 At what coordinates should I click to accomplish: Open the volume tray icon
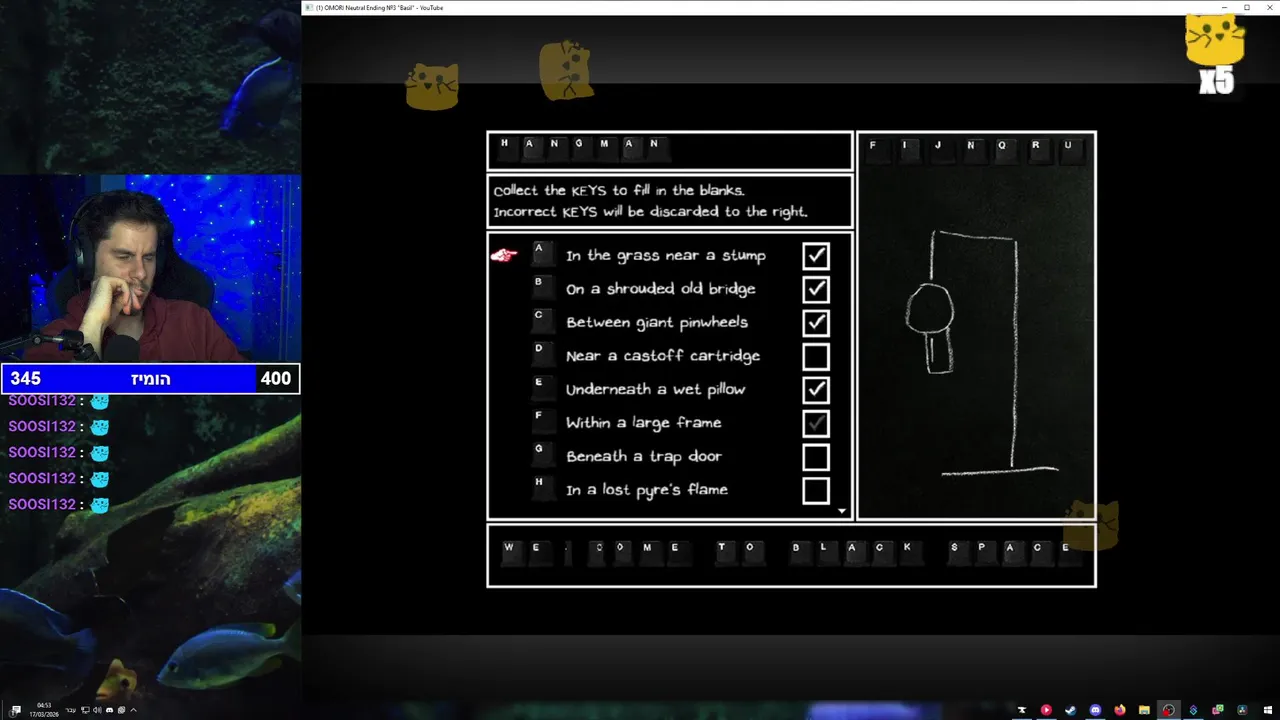point(97,710)
